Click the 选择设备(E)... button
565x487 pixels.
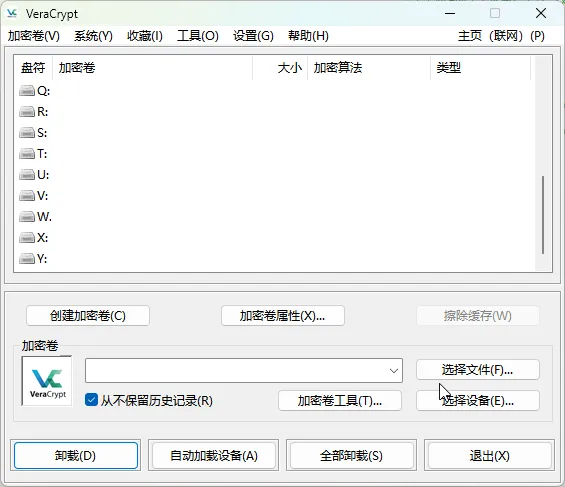[x=478, y=401]
